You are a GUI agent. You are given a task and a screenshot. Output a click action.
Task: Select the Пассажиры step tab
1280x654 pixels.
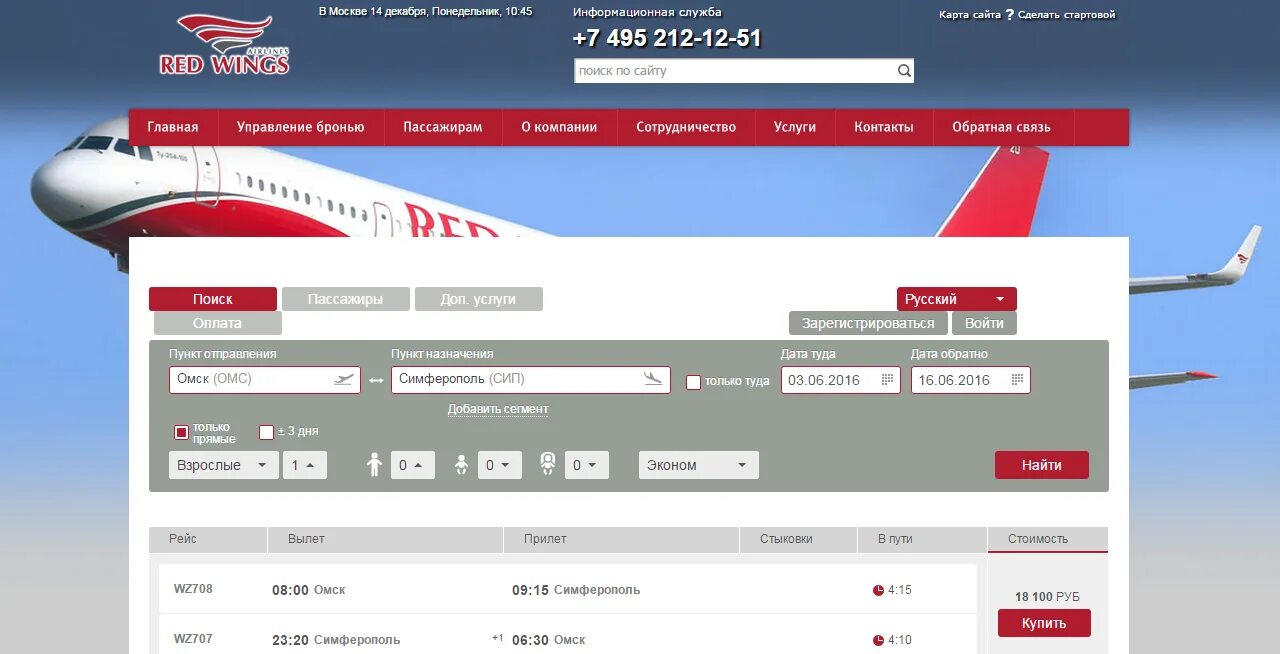[x=346, y=299]
